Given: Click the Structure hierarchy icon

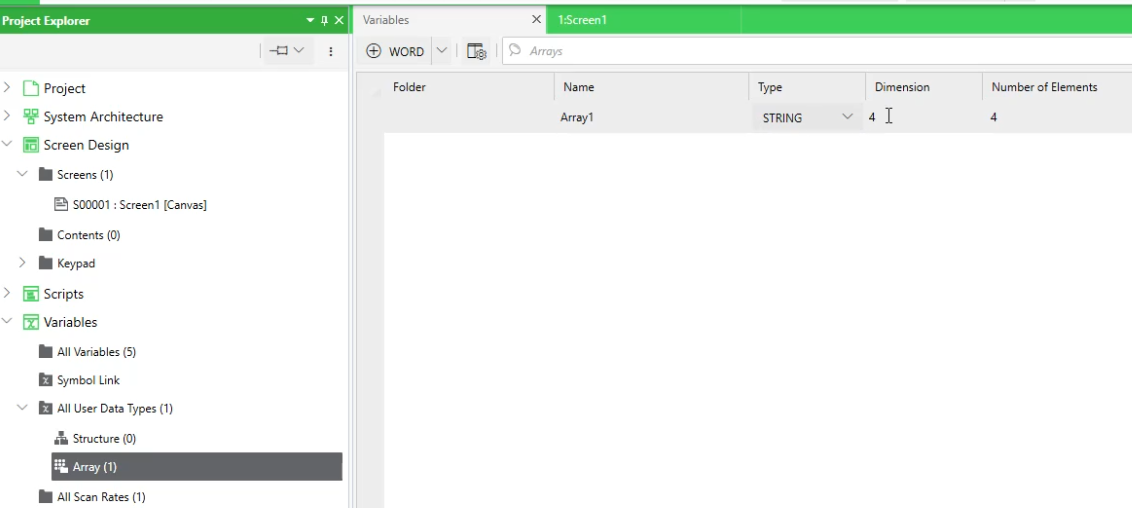Looking at the screenshot, I should click(61, 438).
